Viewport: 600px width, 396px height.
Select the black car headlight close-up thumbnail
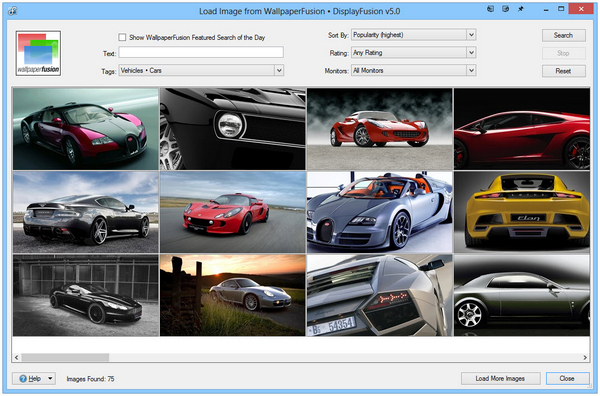[233, 129]
